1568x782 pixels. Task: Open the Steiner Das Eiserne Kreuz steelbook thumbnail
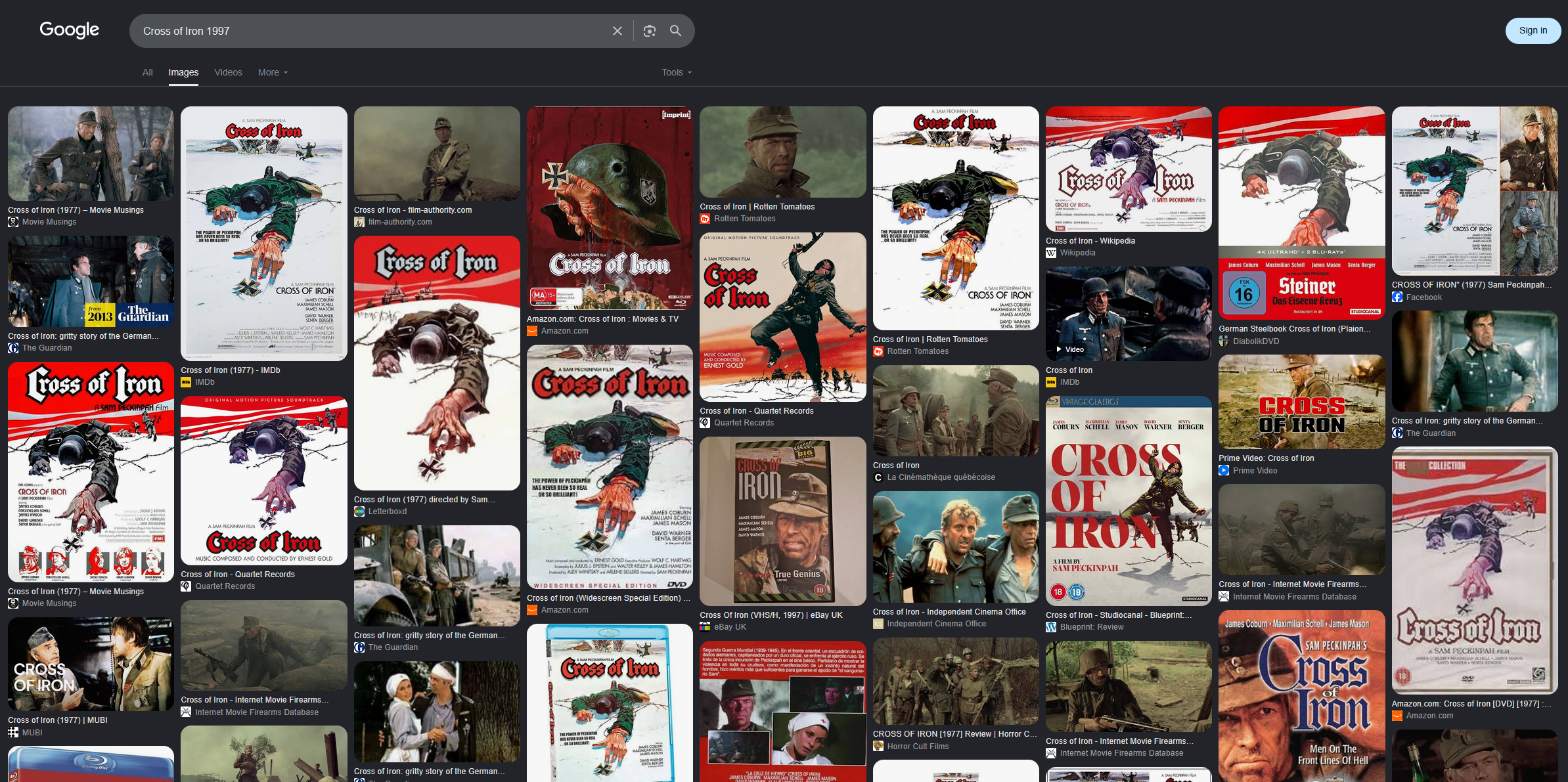(1302, 213)
